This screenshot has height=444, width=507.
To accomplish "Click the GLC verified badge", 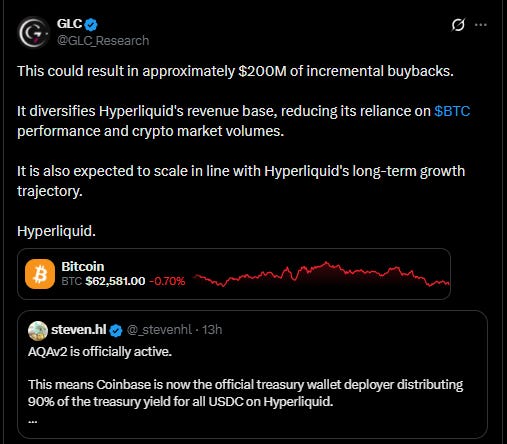I will (x=91, y=24).
